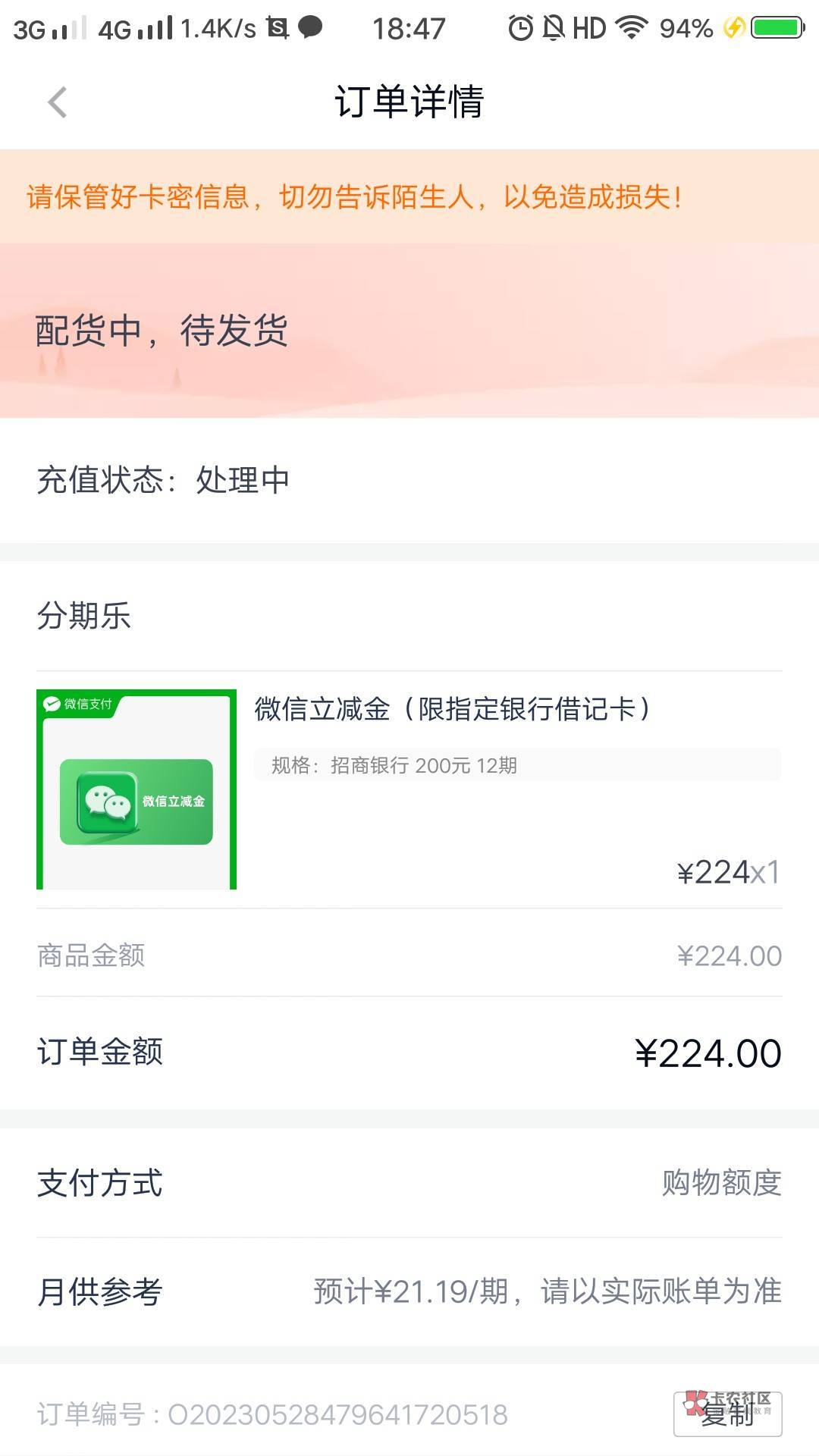This screenshot has width=819, height=1456.
Task: Tap the WeChat discount product thumbnail
Action: [136, 789]
